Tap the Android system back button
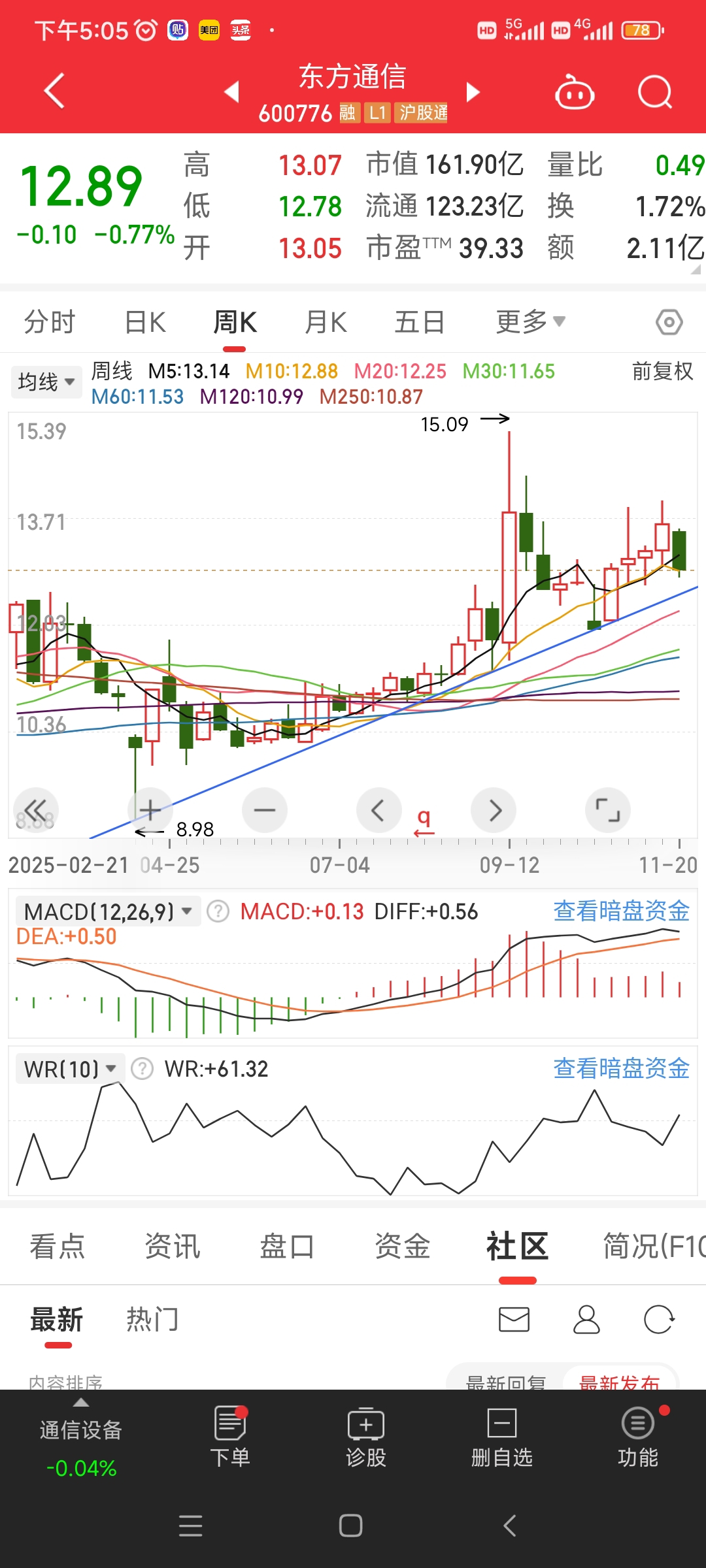 [x=510, y=1526]
